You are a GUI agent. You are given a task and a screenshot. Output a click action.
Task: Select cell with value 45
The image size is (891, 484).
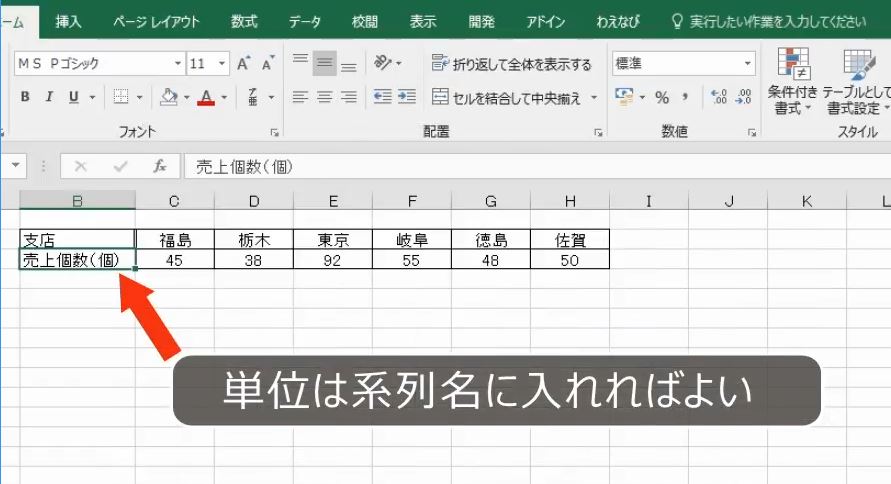[x=174, y=260]
